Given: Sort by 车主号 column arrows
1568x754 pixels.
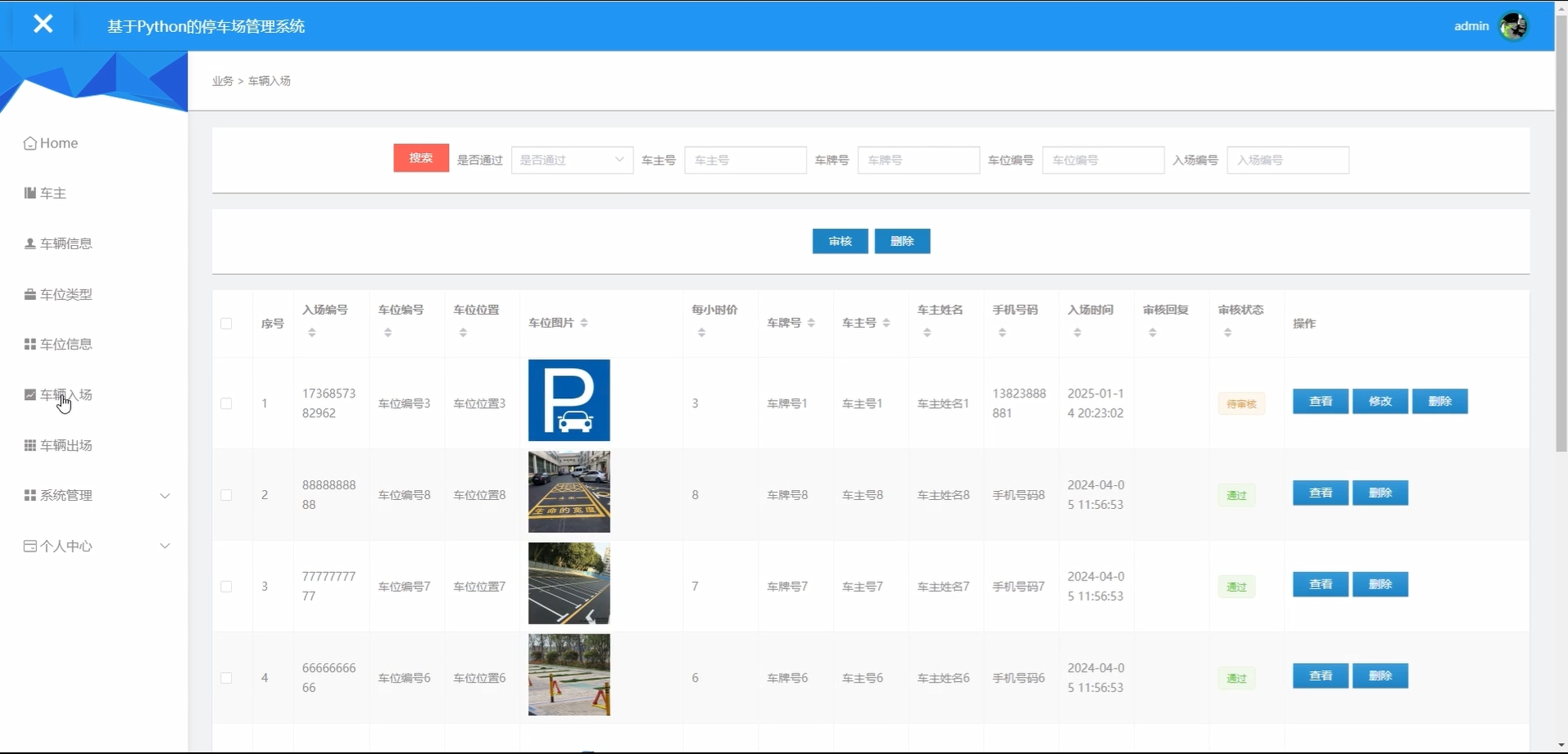Looking at the screenshot, I should click(x=886, y=323).
